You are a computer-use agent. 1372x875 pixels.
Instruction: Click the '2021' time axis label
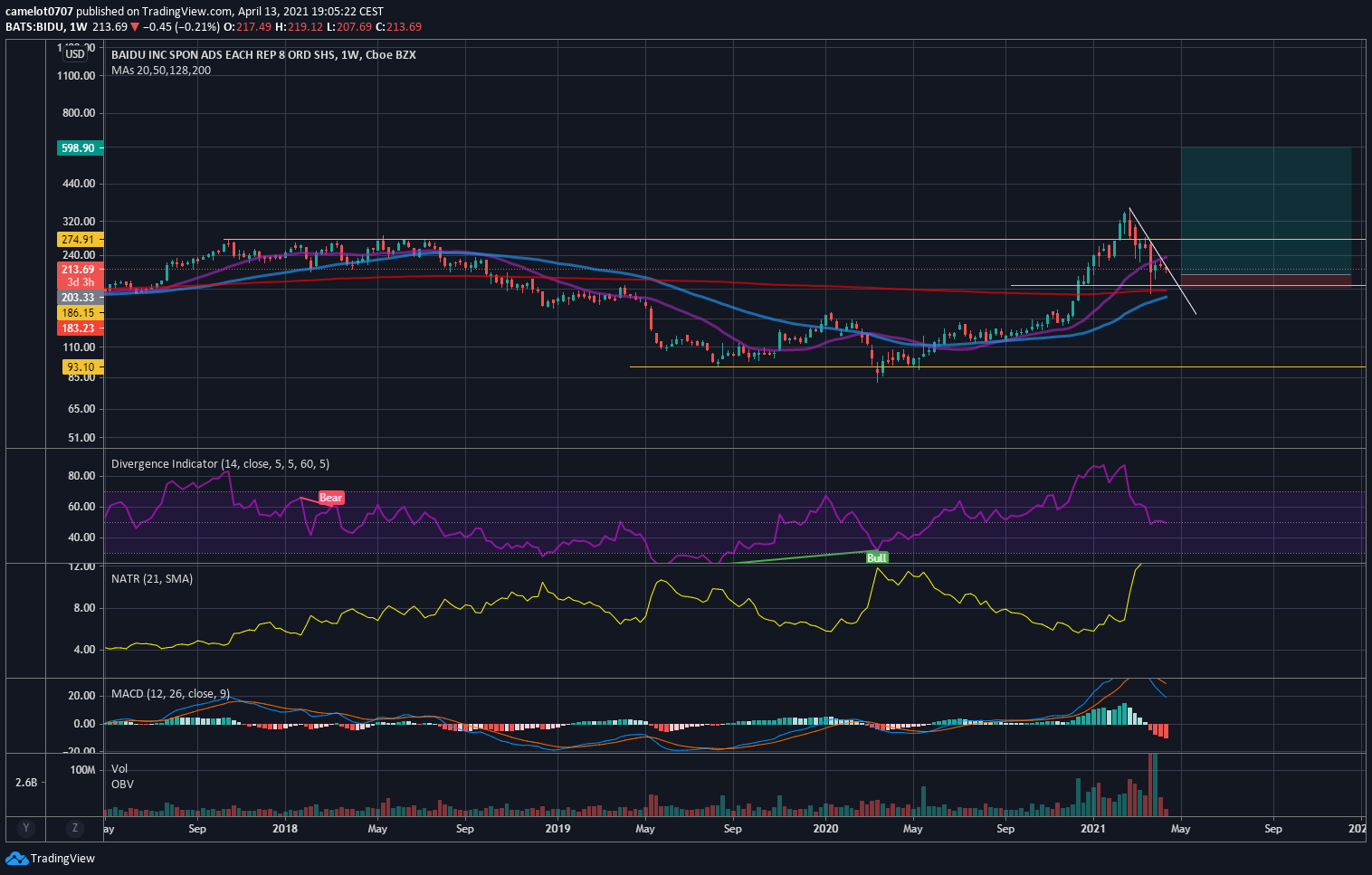pos(1093,828)
